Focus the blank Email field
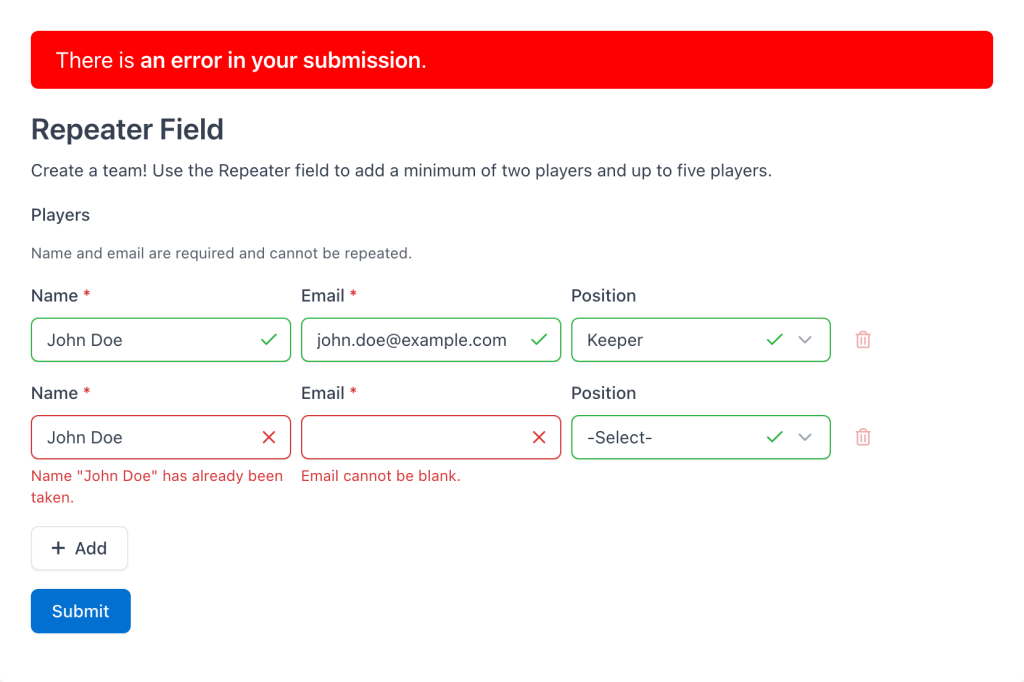Screen dimensions: 1024x682 pyautogui.click(x=431, y=437)
